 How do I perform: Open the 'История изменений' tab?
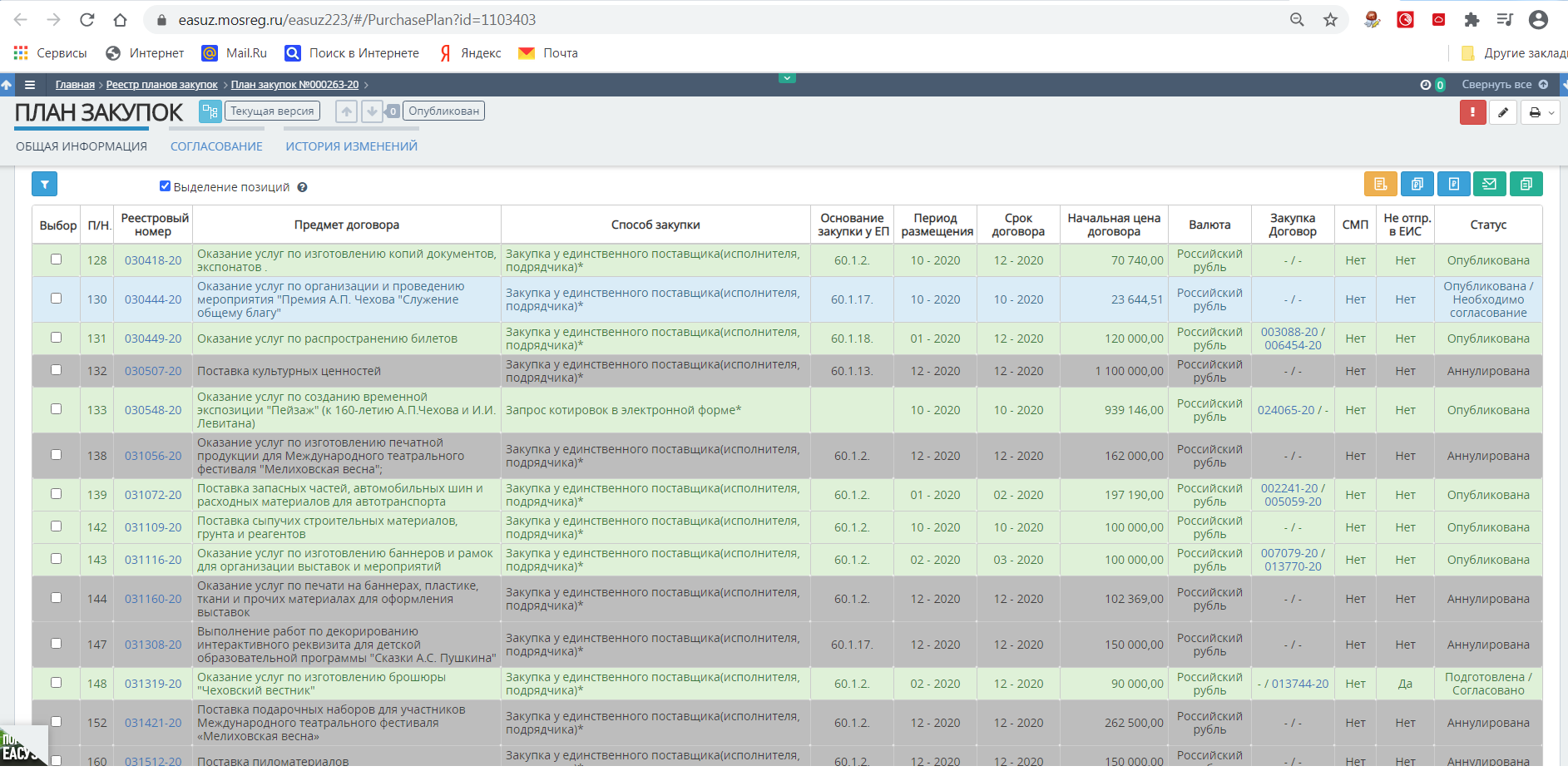pos(351,146)
